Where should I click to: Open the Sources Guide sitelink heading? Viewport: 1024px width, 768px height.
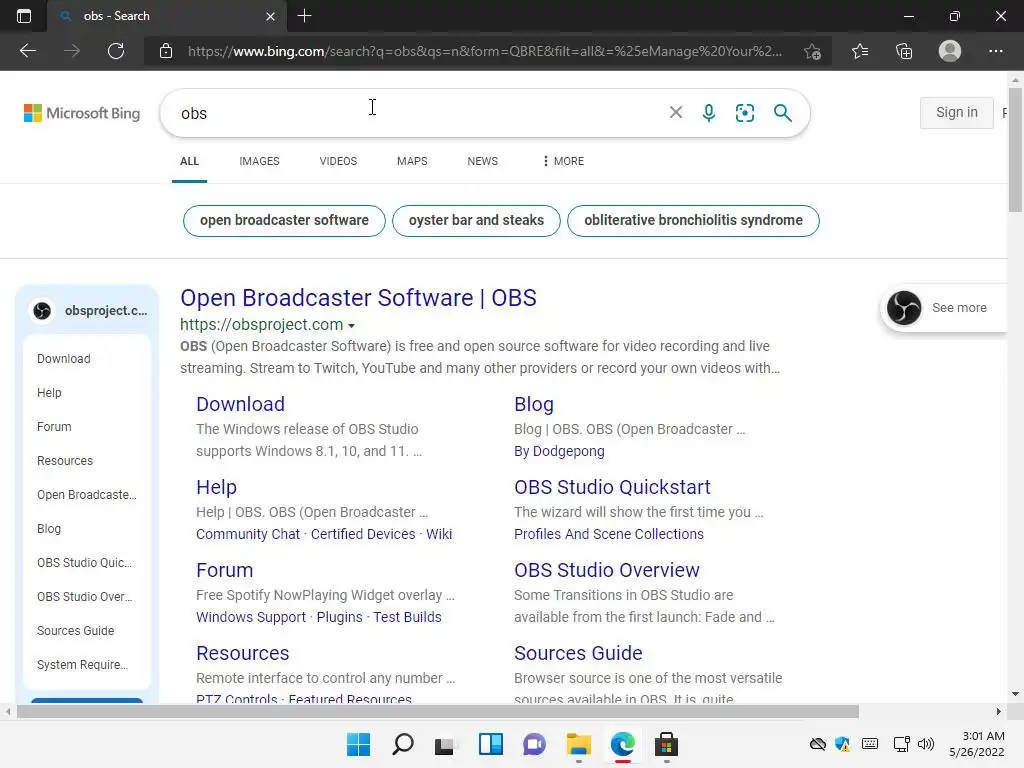(x=578, y=653)
